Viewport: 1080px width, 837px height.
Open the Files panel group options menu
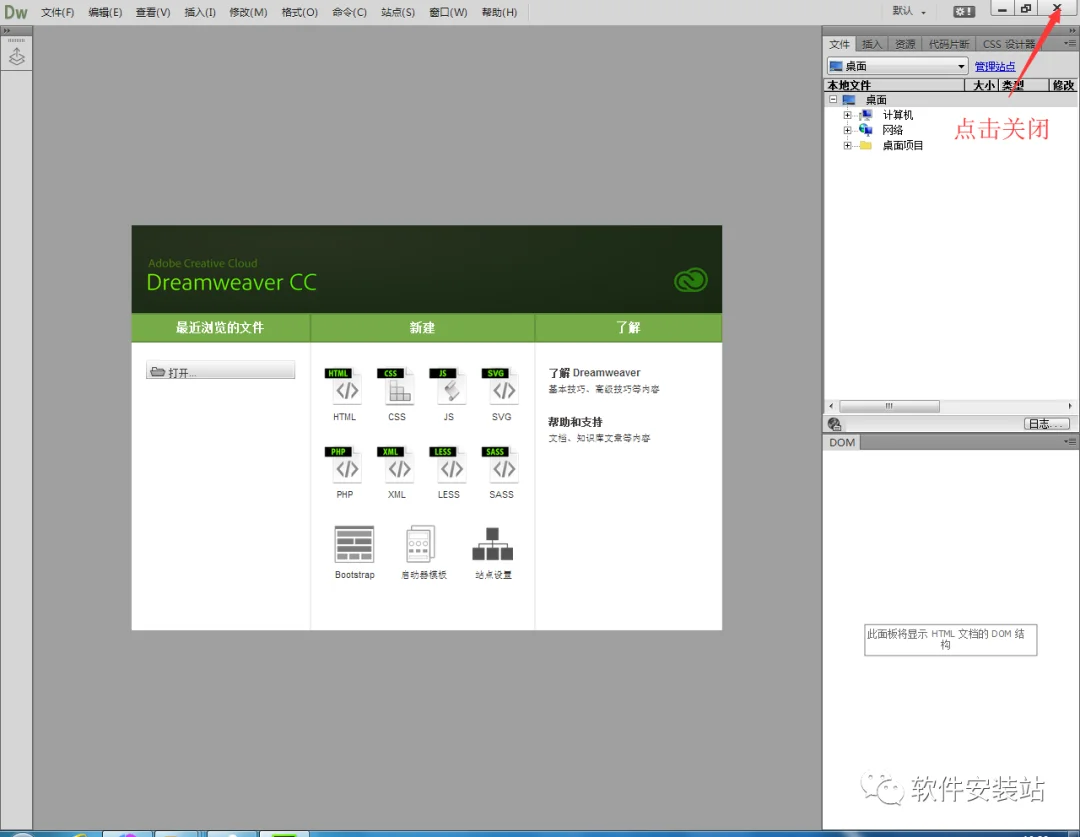coord(1070,43)
